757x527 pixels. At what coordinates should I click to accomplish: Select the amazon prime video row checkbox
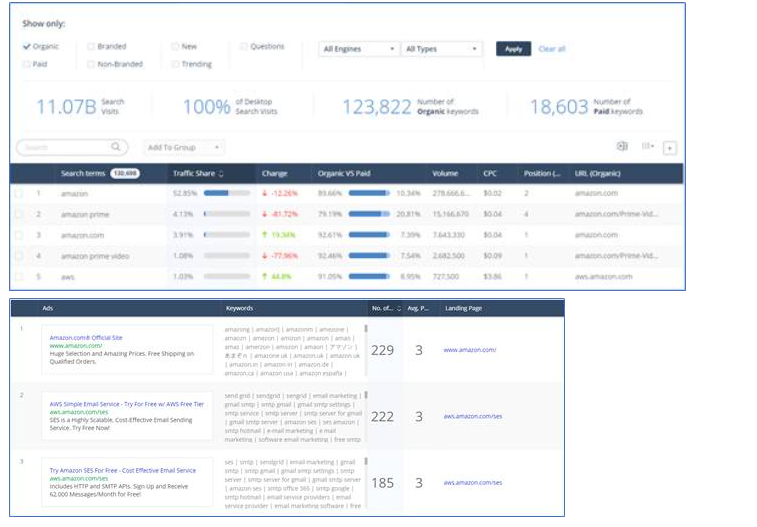pos(18,256)
